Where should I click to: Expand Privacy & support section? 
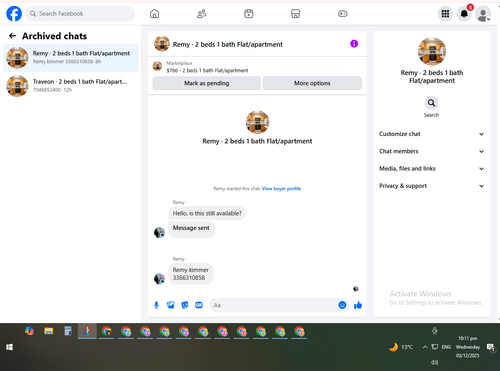pos(431,186)
